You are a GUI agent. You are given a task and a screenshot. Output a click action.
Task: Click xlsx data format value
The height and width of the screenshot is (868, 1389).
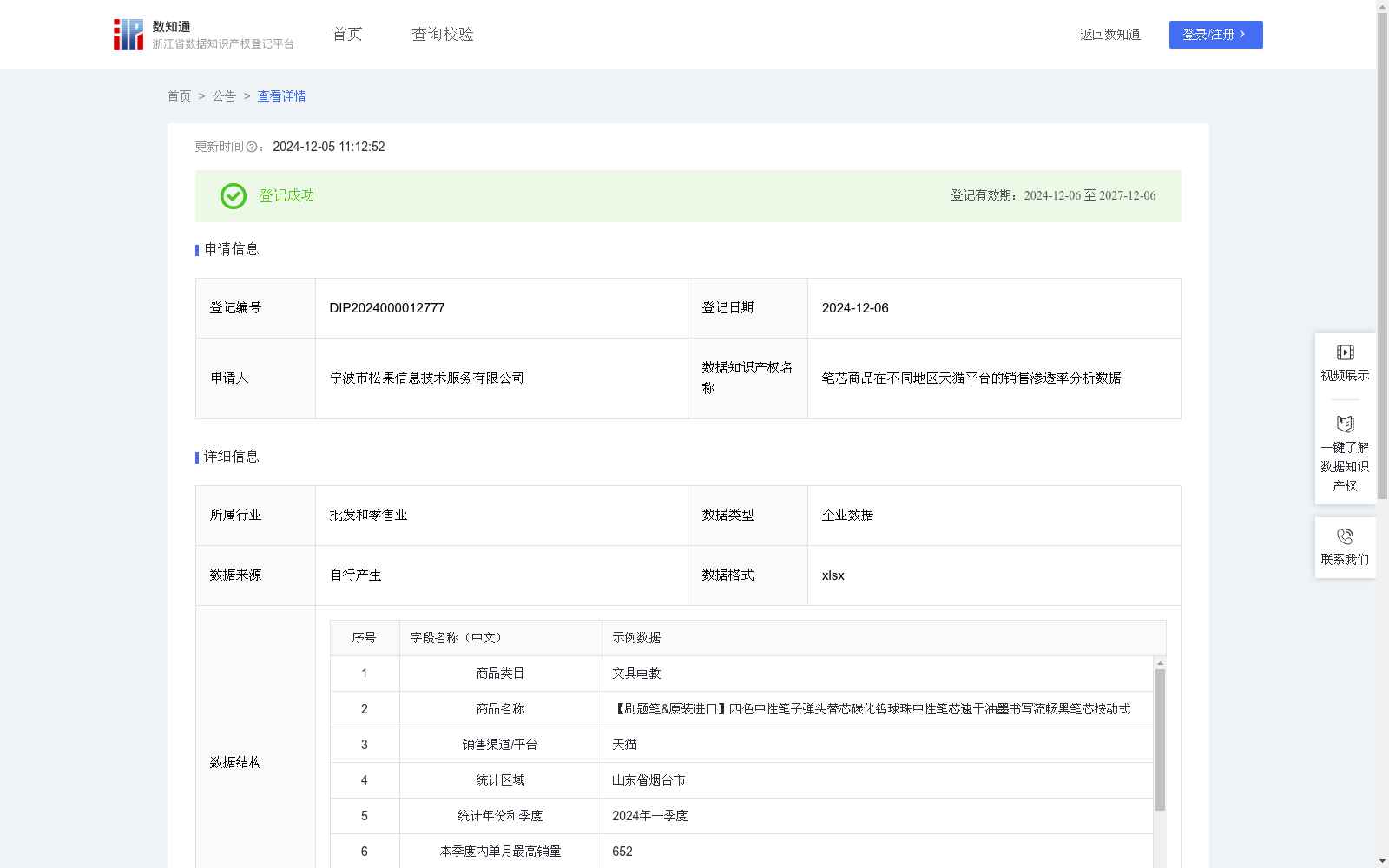tap(833, 575)
